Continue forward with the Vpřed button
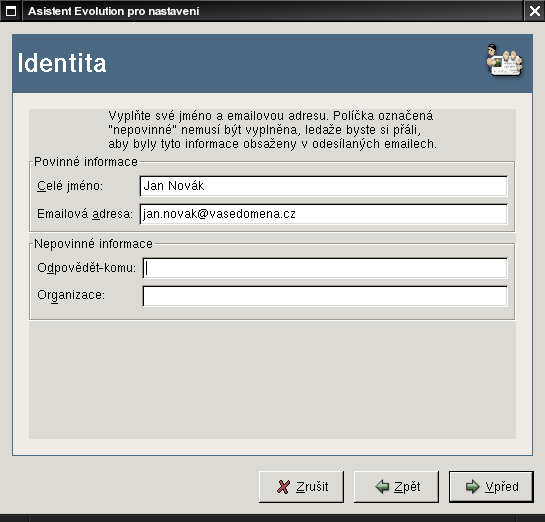Viewport: 545px width, 522px height. [491, 487]
